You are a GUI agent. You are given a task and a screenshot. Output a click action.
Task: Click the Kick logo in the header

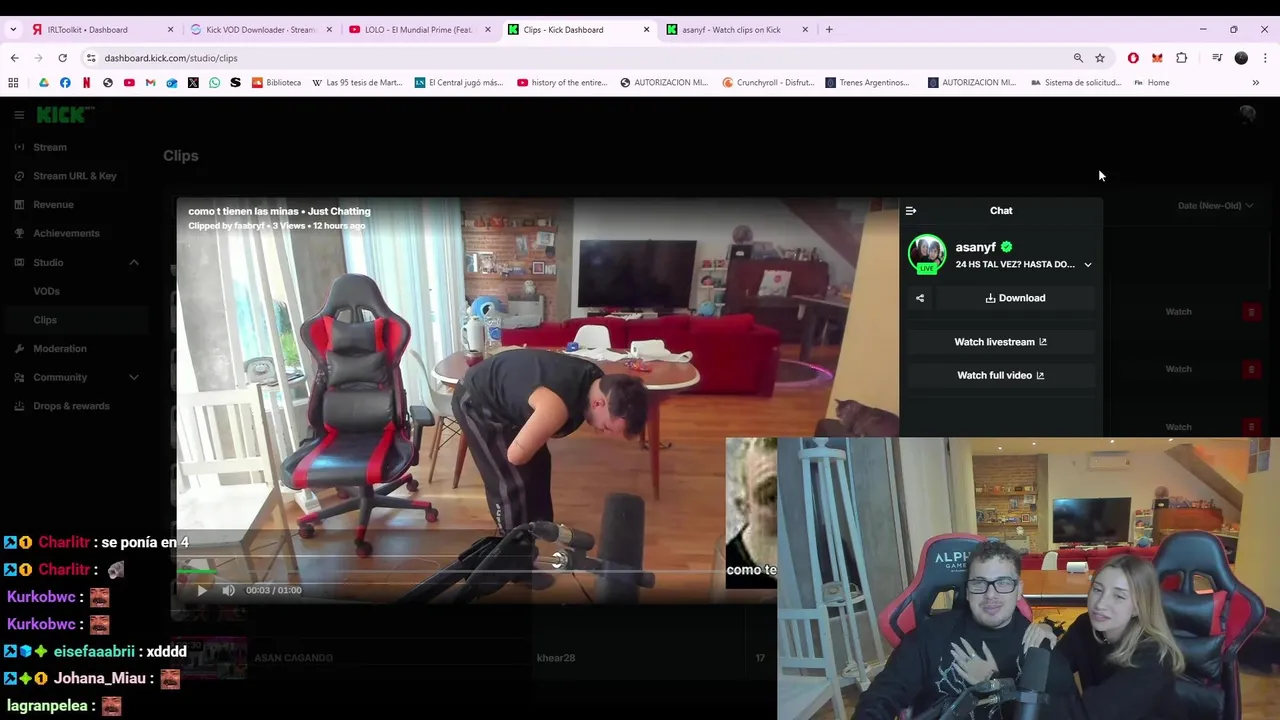(62, 115)
